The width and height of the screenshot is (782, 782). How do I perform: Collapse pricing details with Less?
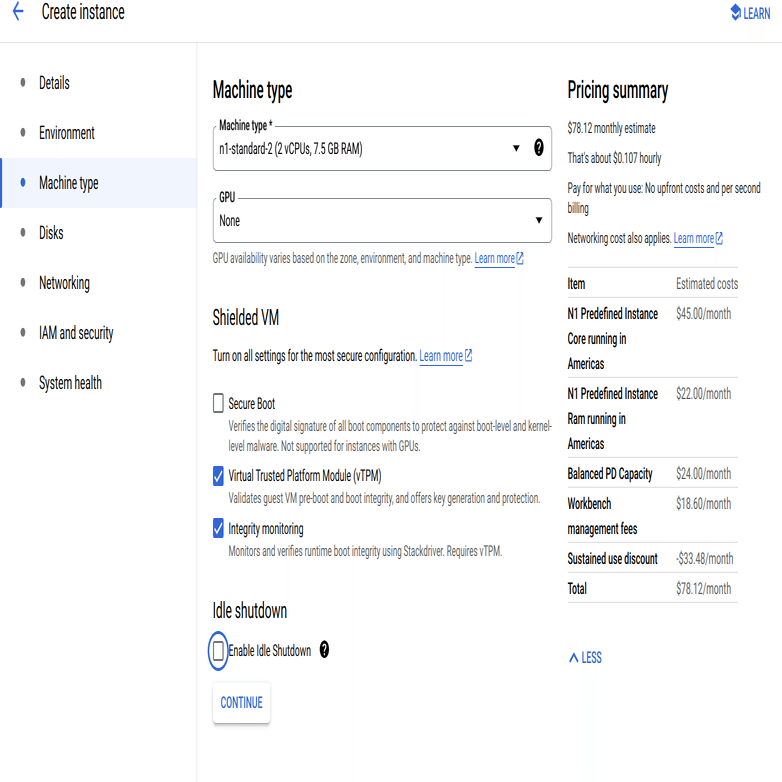[x=585, y=658]
